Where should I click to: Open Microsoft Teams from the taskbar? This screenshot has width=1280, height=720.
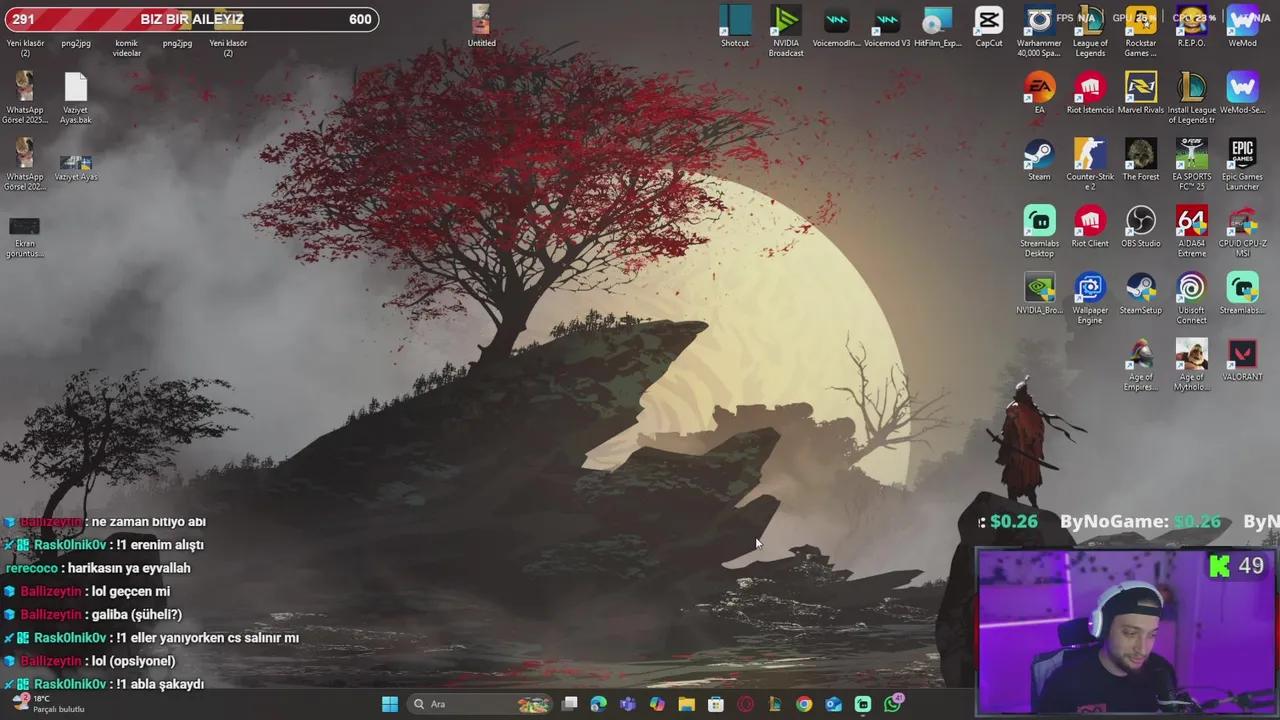point(628,704)
